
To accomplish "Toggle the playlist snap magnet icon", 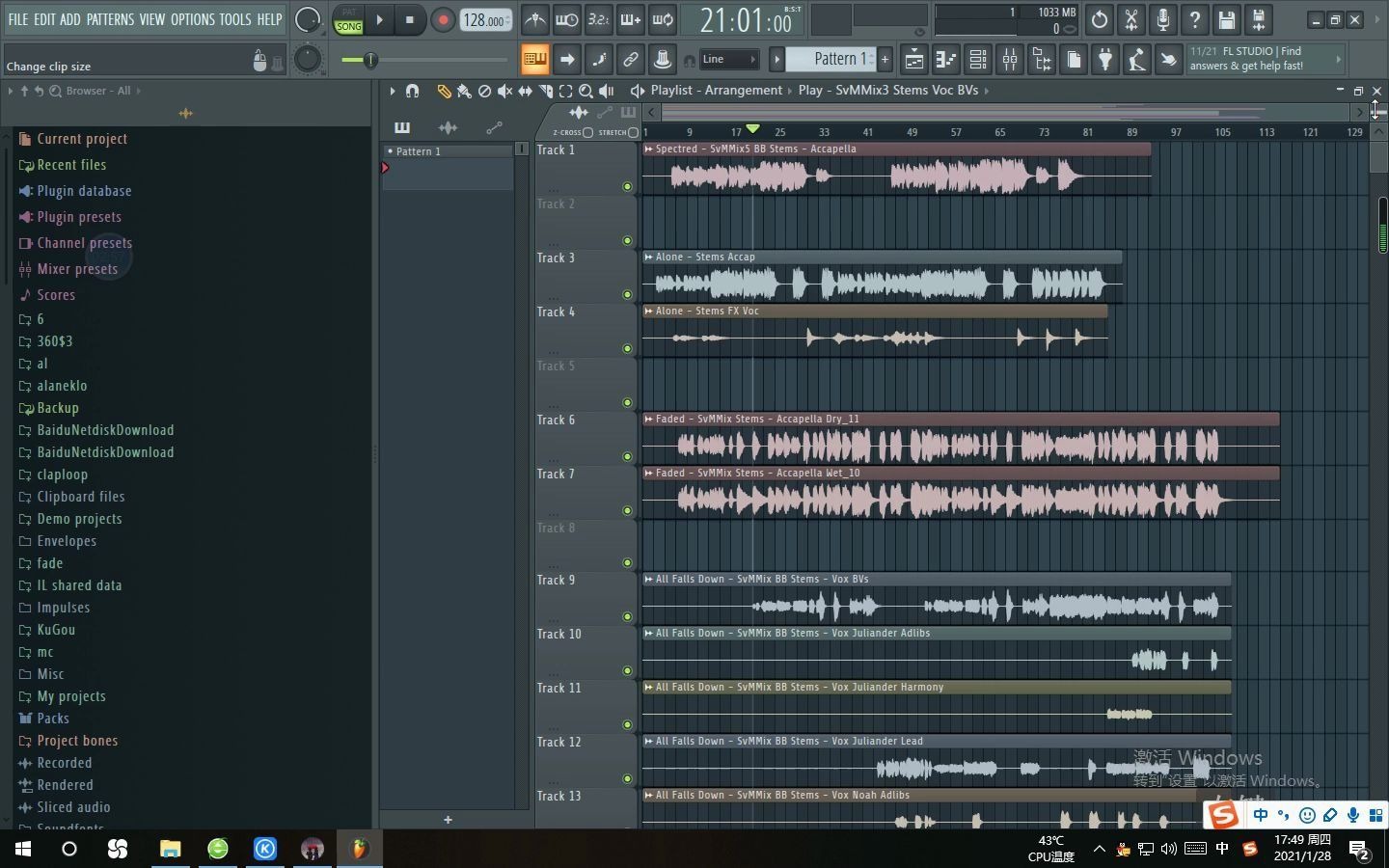I will [x=412, y=91].
